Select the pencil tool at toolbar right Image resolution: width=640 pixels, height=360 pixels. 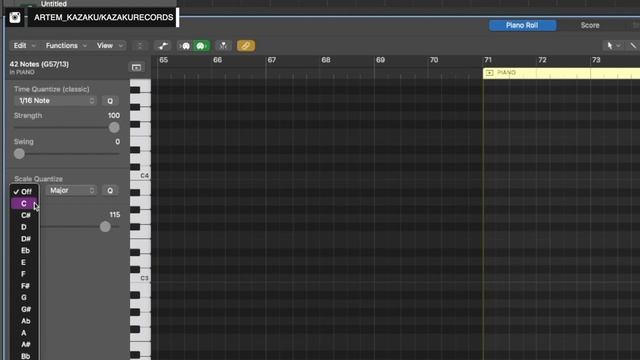point(633,46)
